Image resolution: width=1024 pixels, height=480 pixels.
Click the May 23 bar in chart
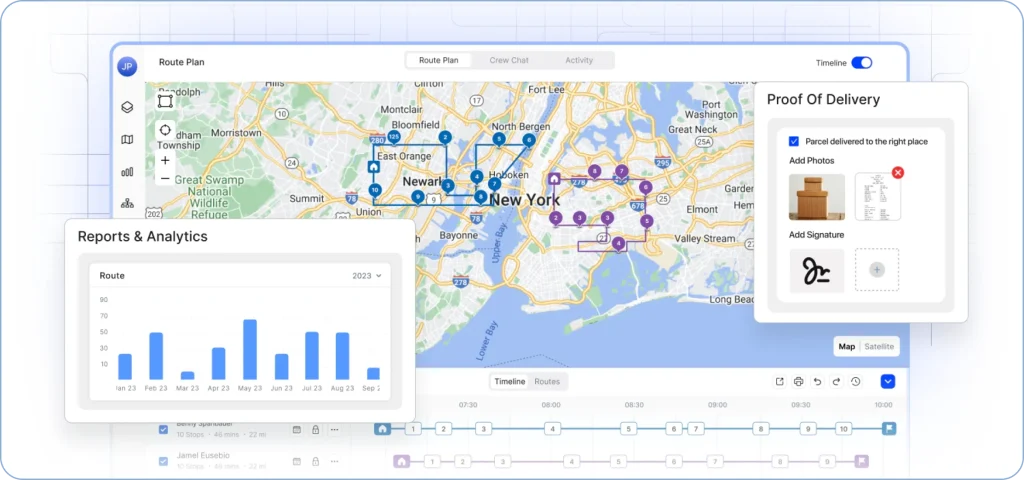click(x=250, y=349)
